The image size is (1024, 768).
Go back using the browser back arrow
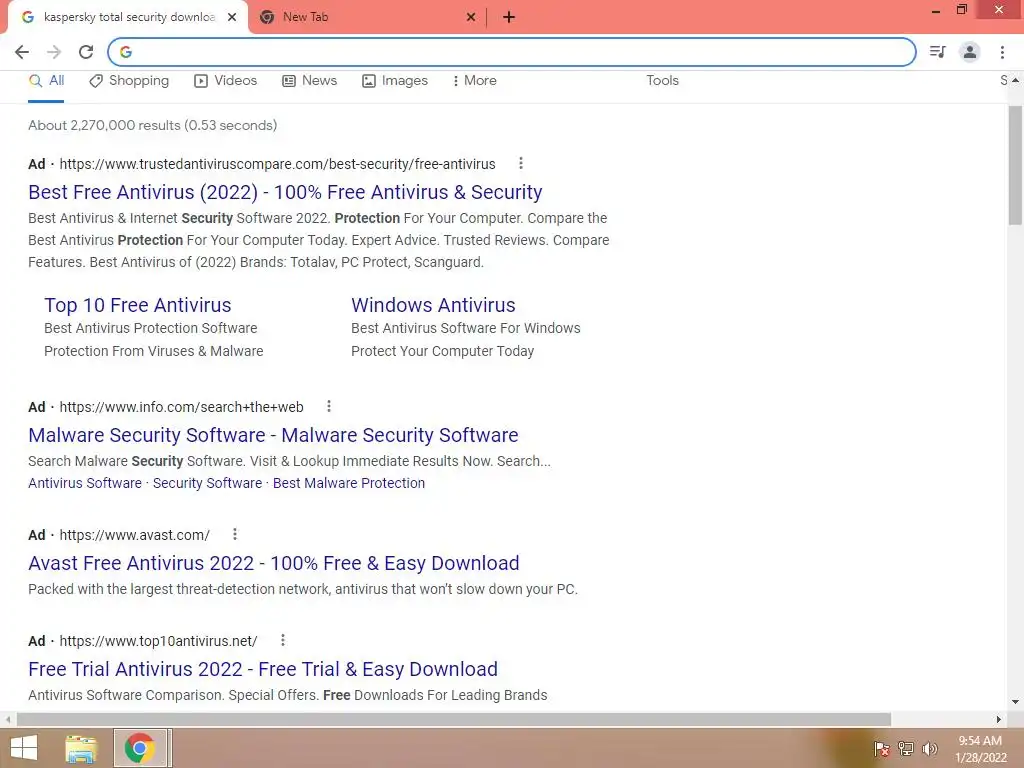(x=22, y=52)
